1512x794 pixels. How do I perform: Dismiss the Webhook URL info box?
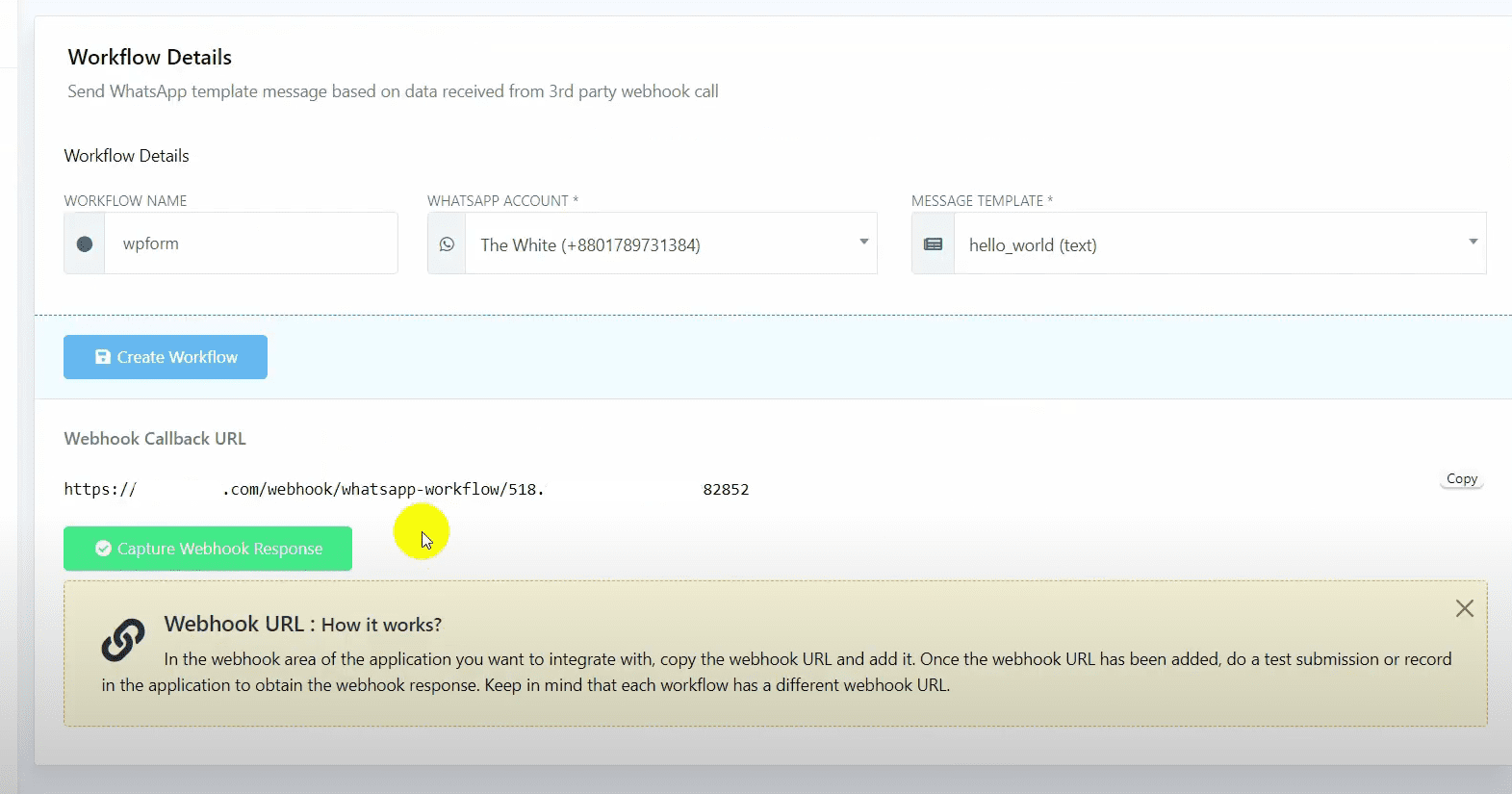[1464, 608]
